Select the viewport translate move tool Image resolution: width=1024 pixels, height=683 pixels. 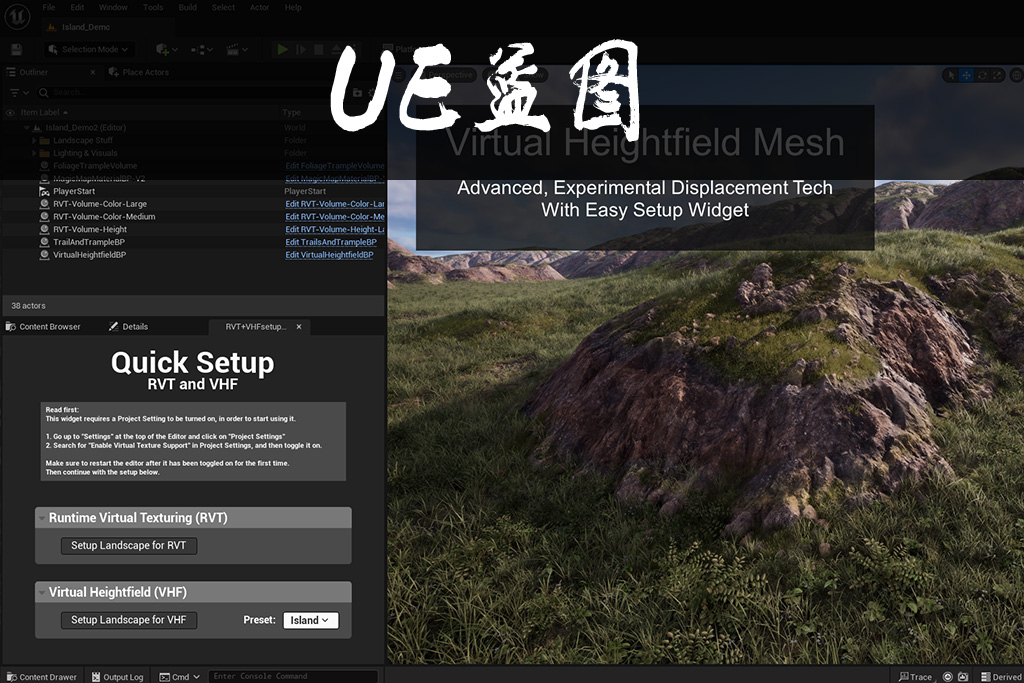coord(967,75)
